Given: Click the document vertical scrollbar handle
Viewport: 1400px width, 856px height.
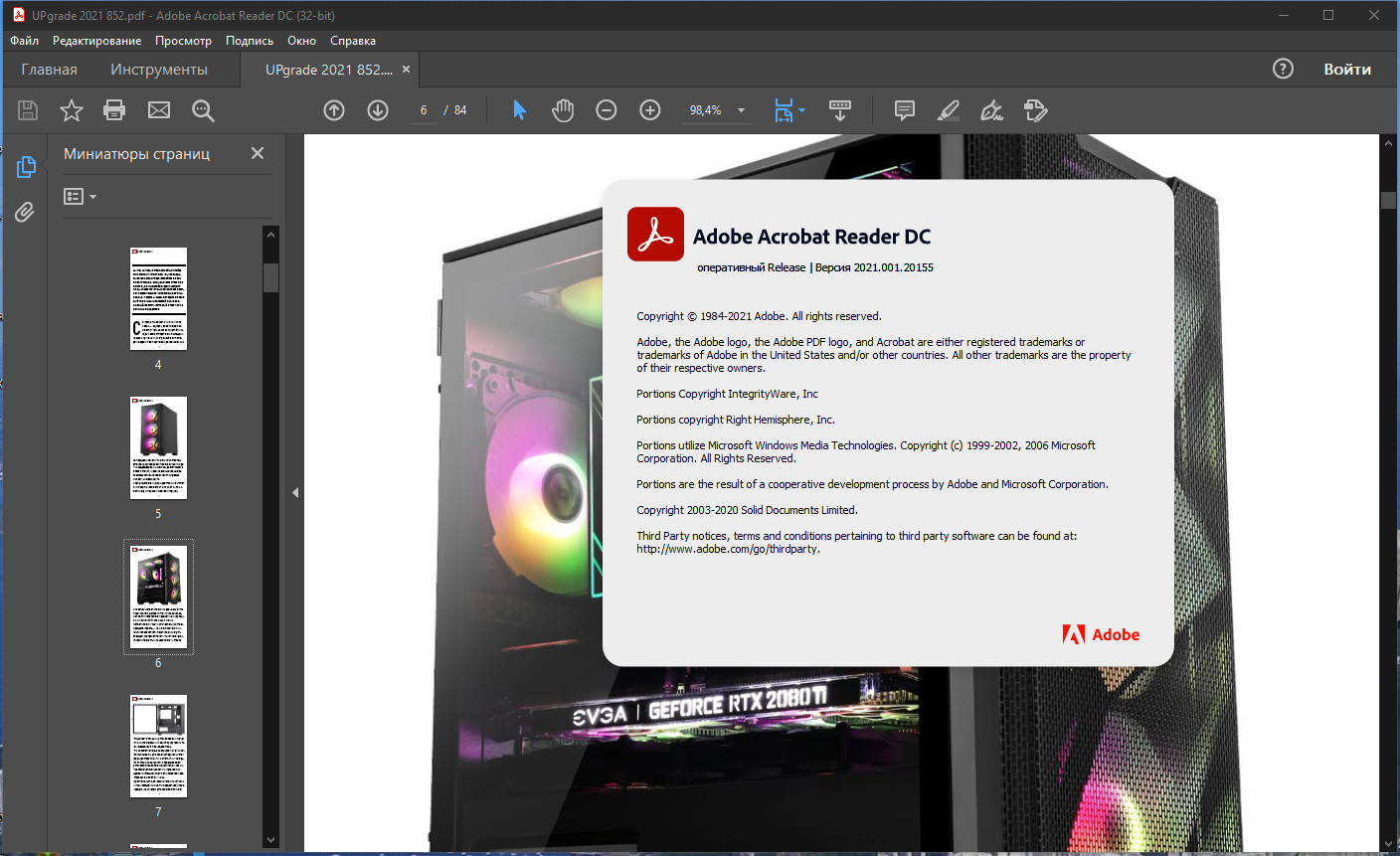Looking at the screenshot, I should point(1389,200).
